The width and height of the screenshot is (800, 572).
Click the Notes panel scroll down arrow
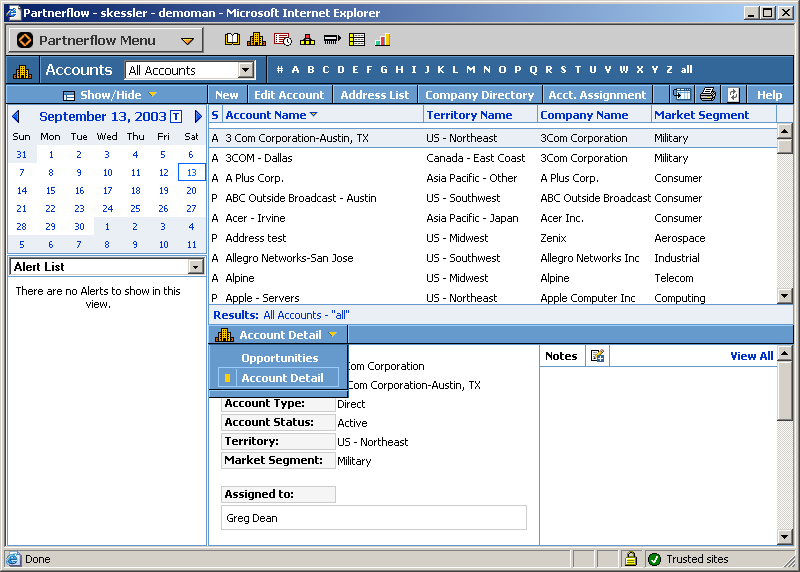click(x=784, y=536)
